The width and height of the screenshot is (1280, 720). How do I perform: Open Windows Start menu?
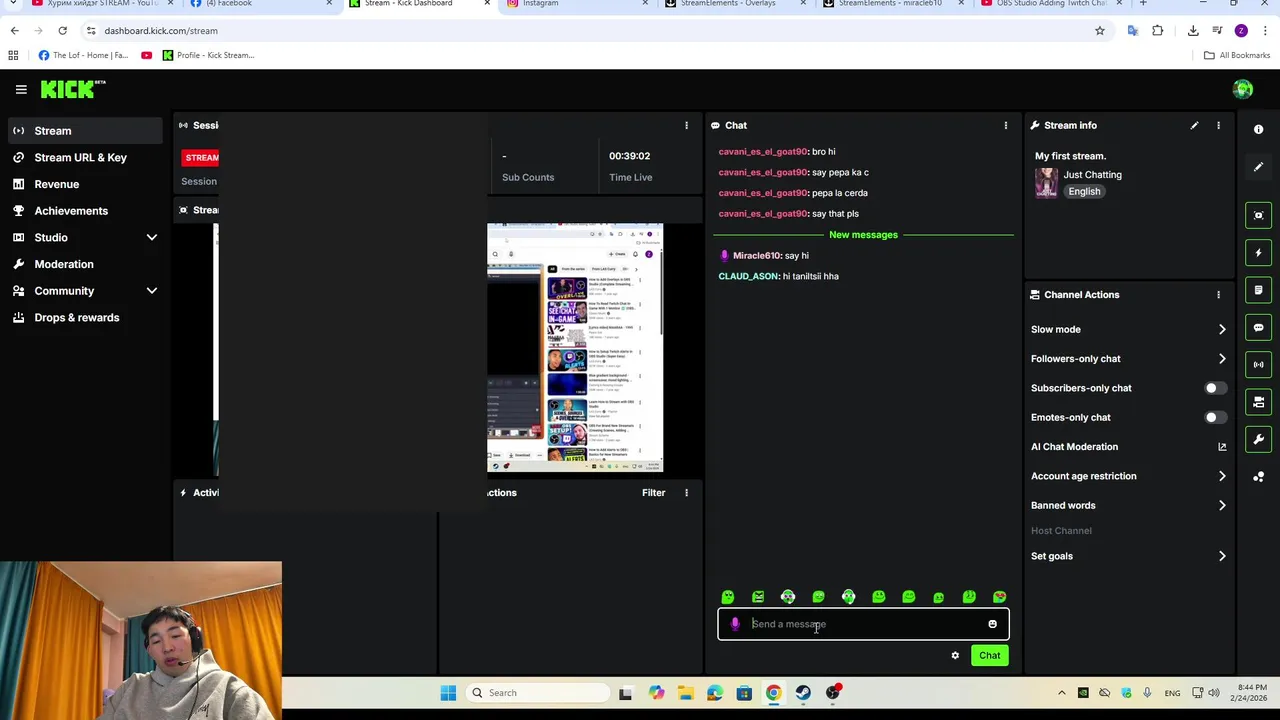[448, 693]
